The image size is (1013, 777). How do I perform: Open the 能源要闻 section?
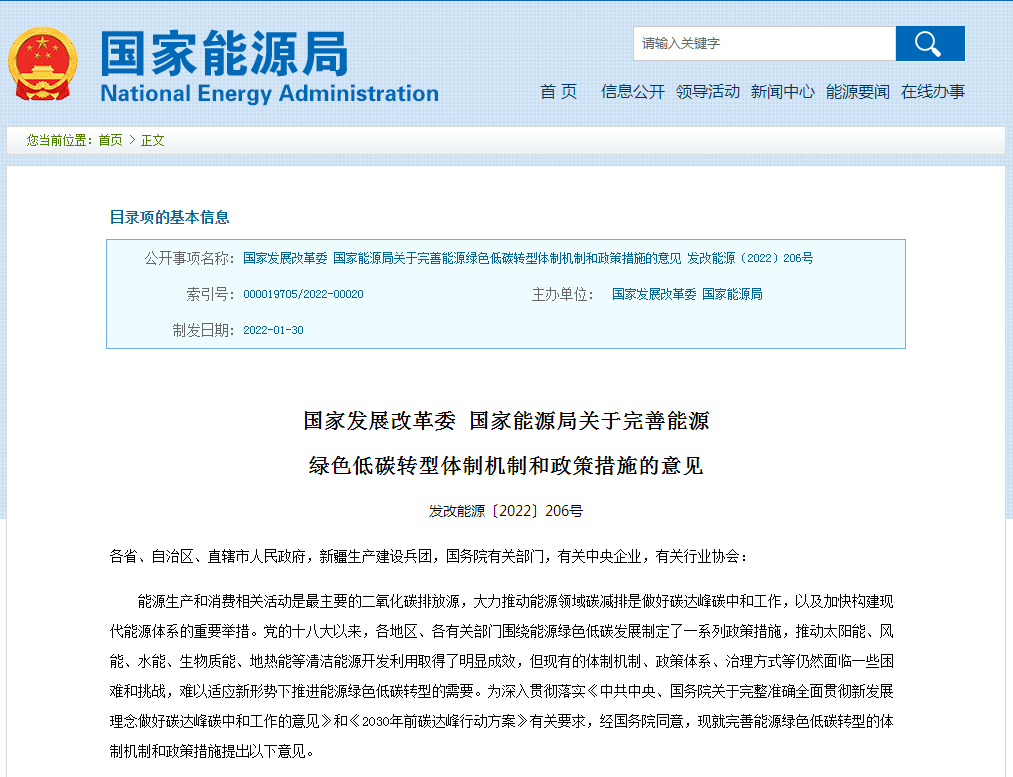(857, 92)
